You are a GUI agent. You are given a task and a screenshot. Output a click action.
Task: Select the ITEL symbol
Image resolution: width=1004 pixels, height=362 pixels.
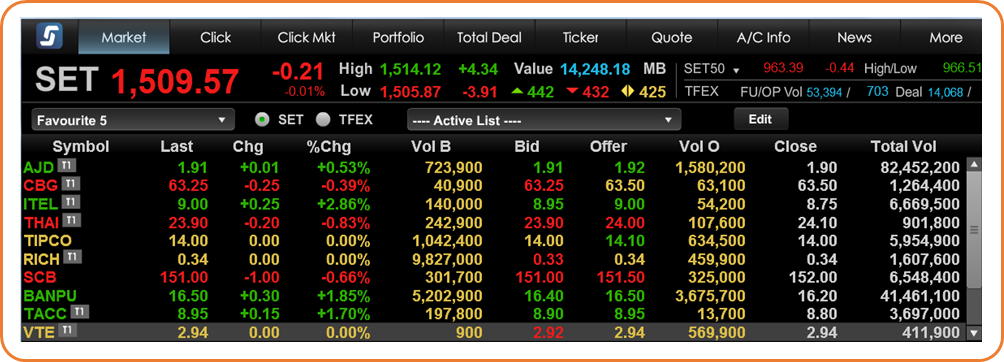pos(41,204)
